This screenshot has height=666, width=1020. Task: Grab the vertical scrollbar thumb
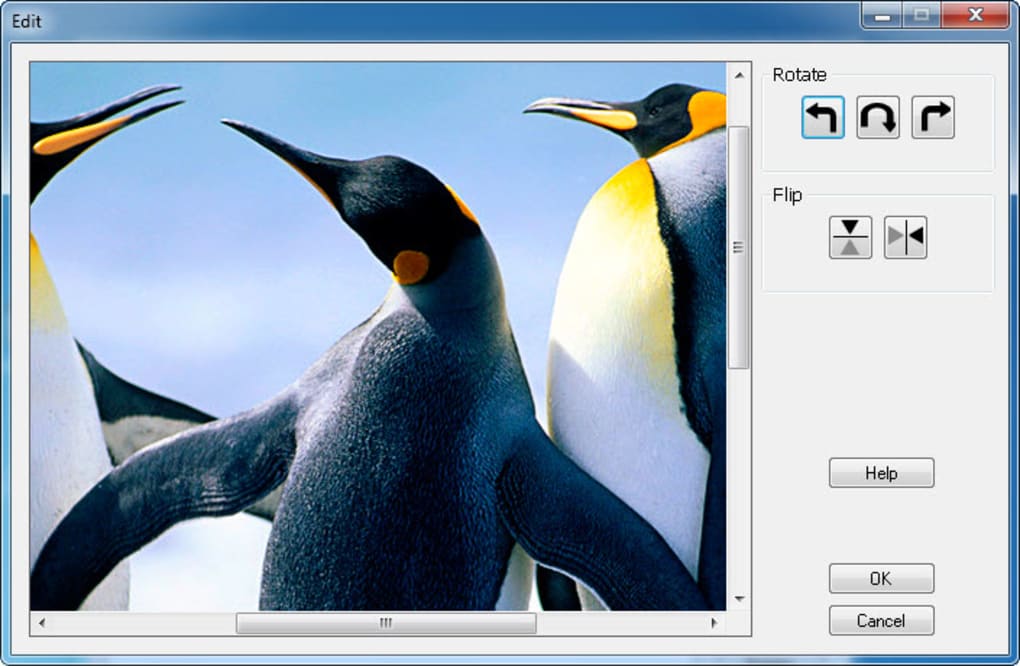coord(739,245)
